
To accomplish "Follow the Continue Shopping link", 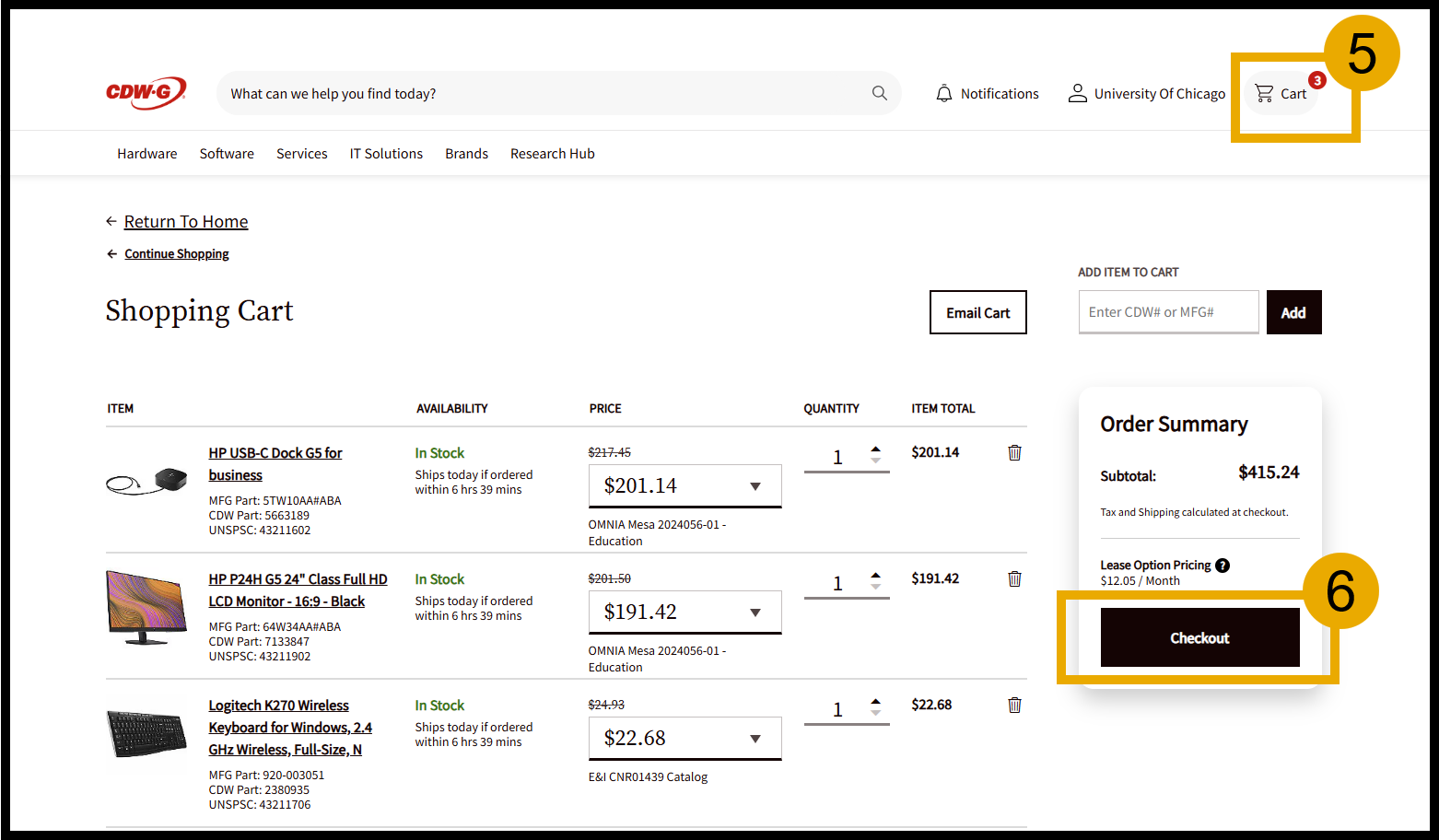I will point(176,254).
